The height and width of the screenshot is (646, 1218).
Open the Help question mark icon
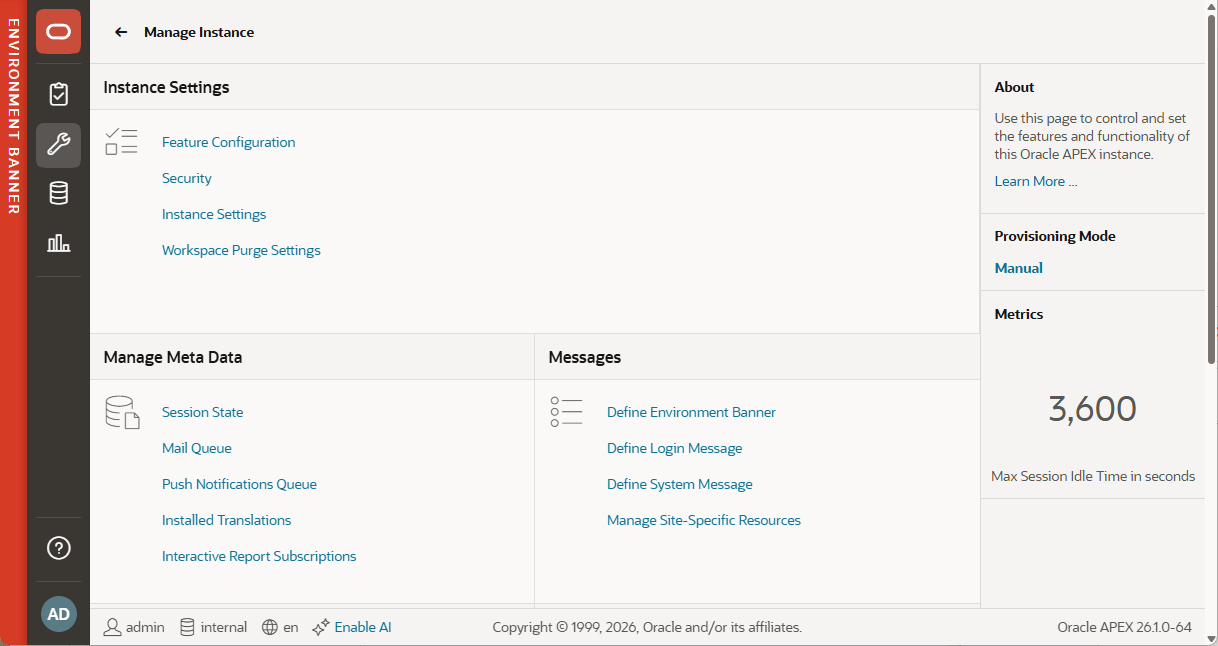tap(58, 548)
